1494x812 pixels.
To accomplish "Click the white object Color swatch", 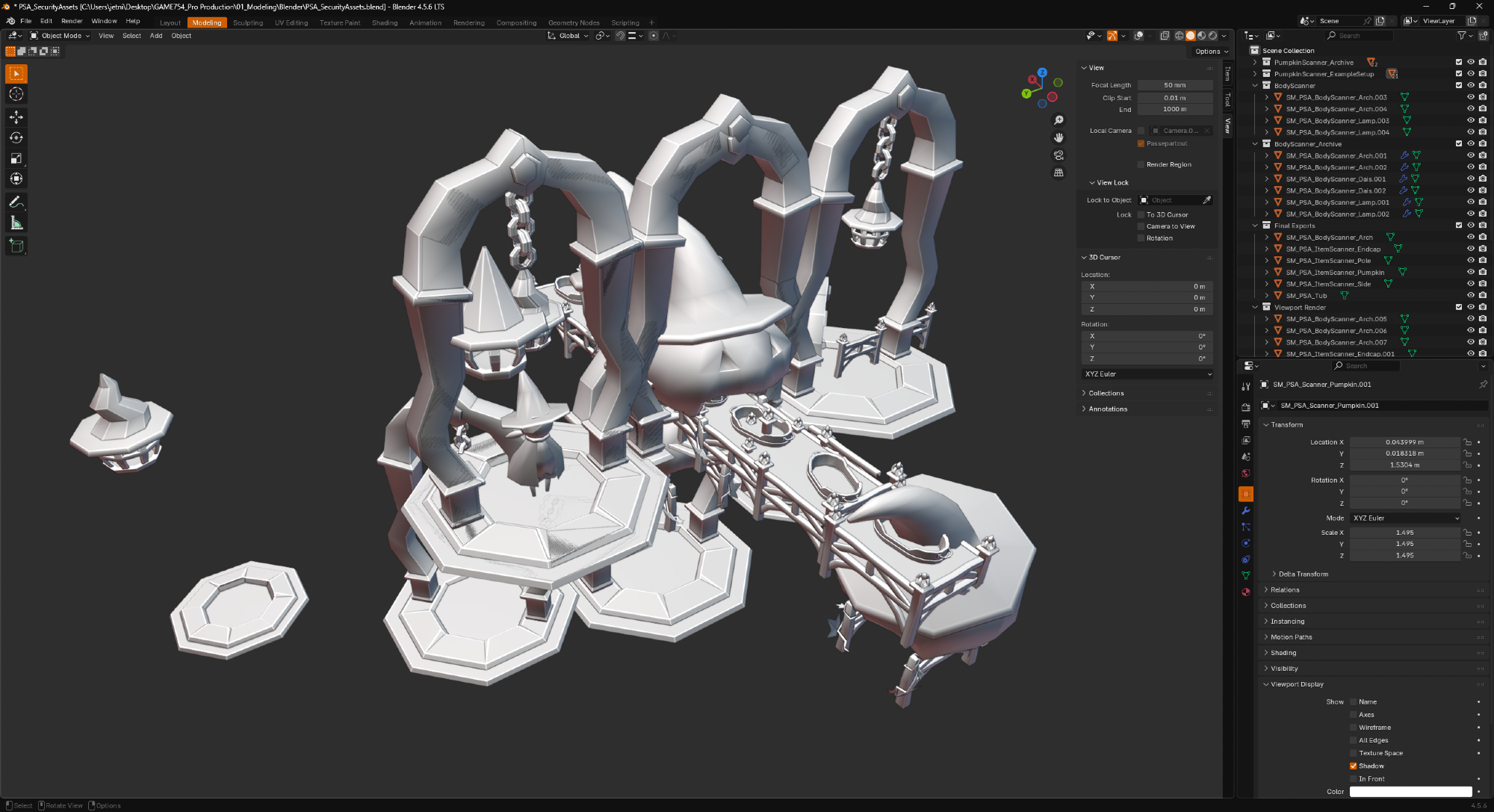I will (1410, 792).
